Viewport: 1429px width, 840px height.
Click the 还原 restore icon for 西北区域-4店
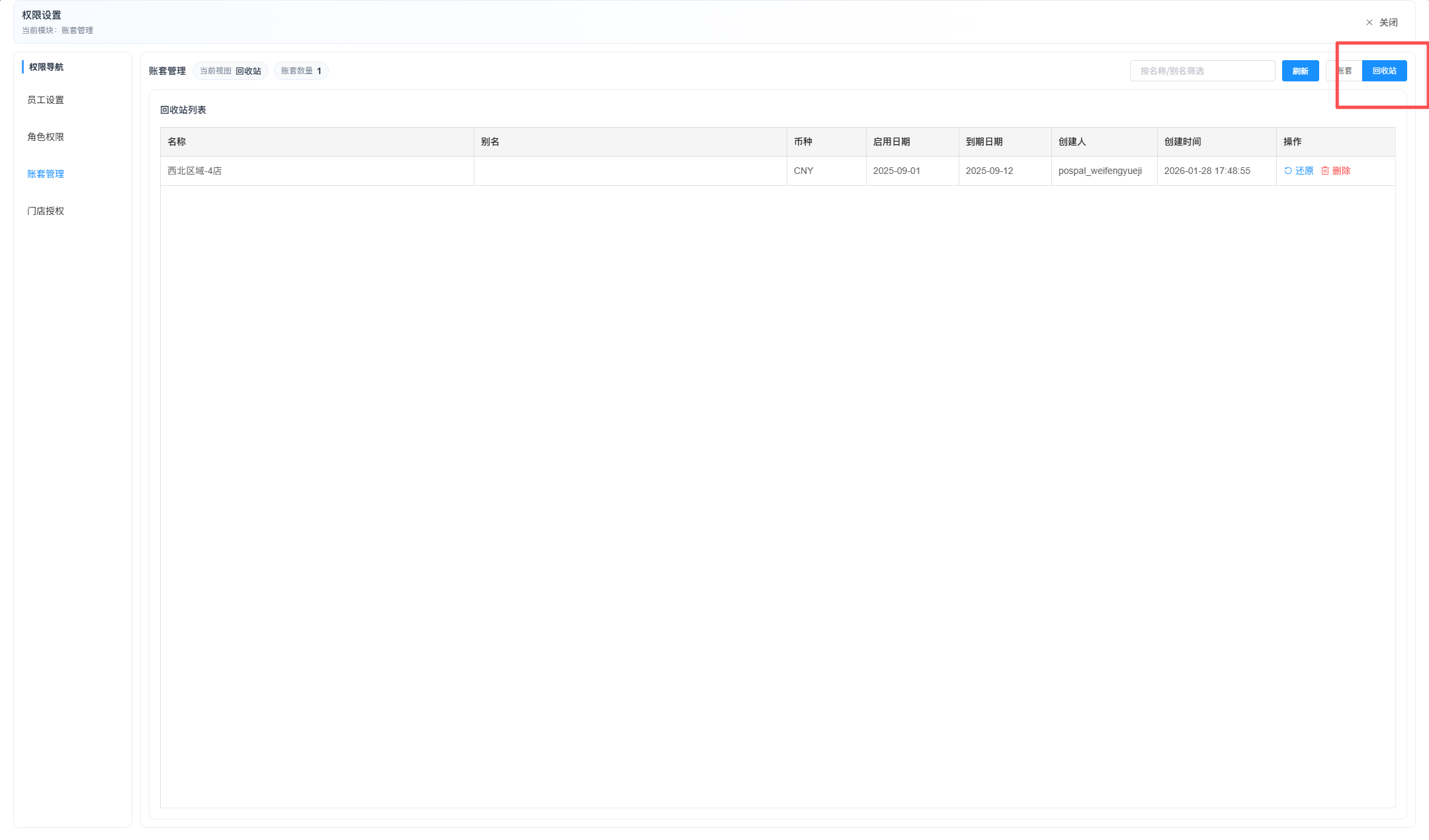tap(1287, 171)
